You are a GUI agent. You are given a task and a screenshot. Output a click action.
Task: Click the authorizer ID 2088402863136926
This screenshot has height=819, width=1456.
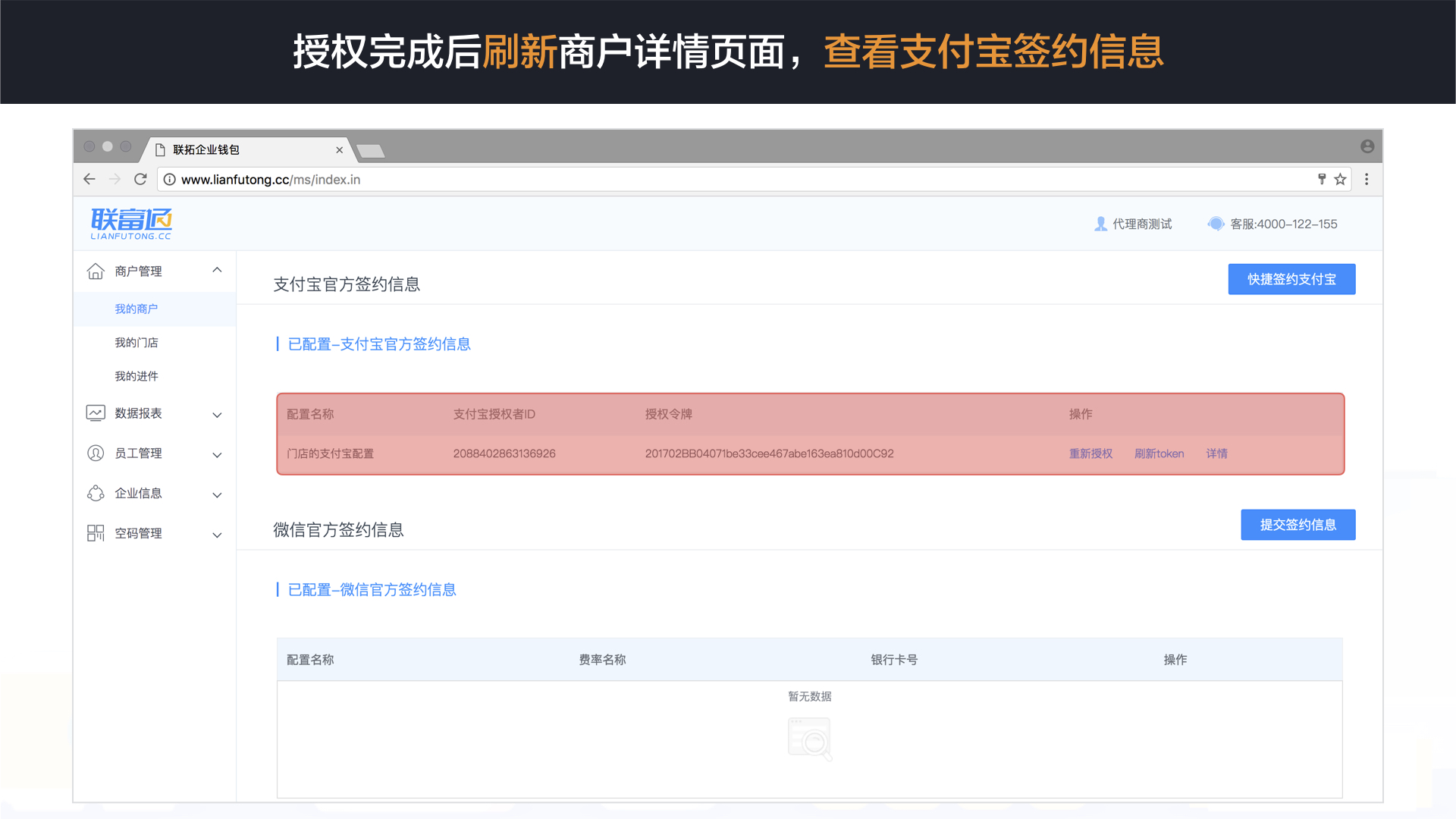tap(504, 453)
